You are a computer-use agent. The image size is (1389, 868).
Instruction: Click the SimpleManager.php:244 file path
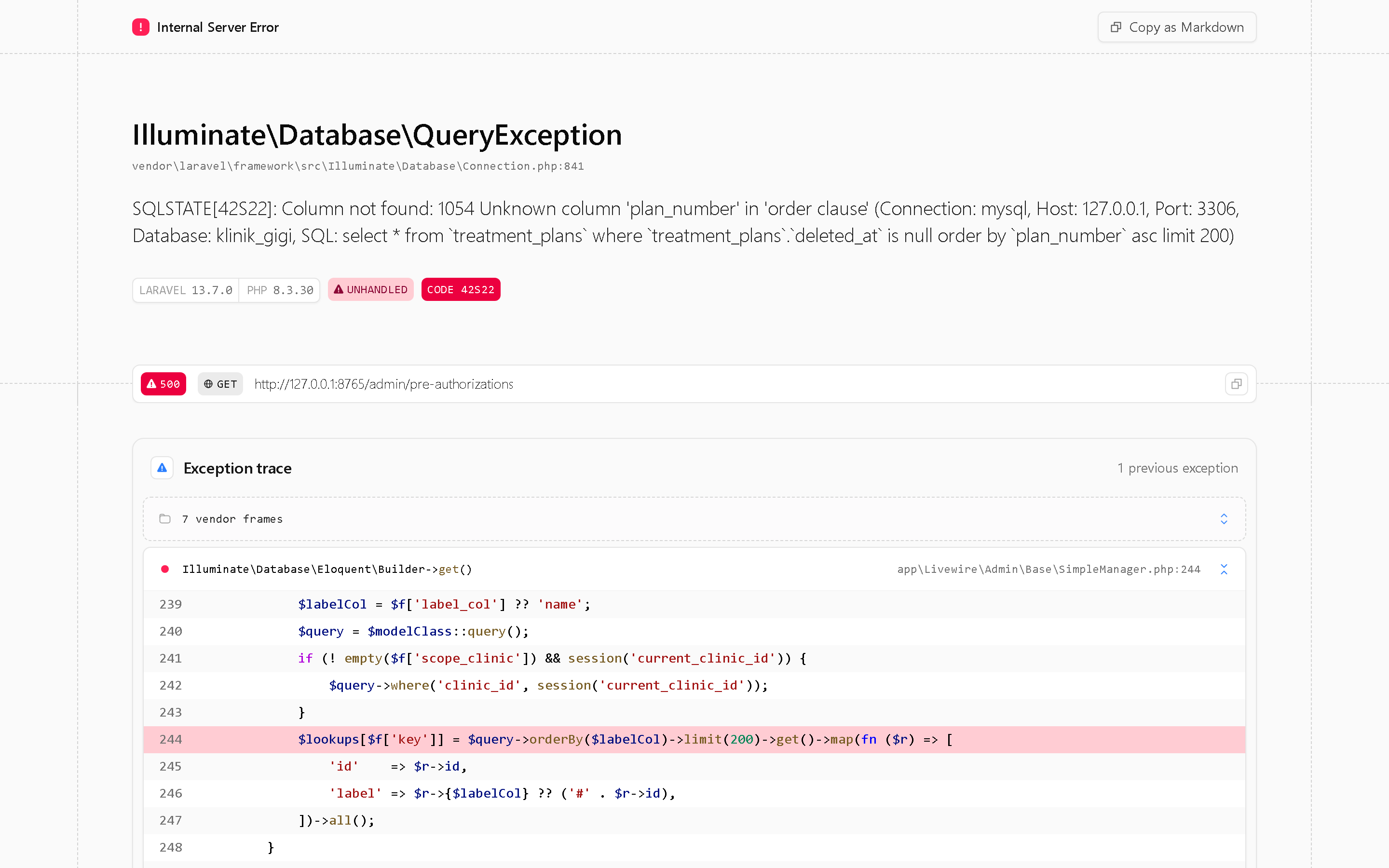(1049, 569)
